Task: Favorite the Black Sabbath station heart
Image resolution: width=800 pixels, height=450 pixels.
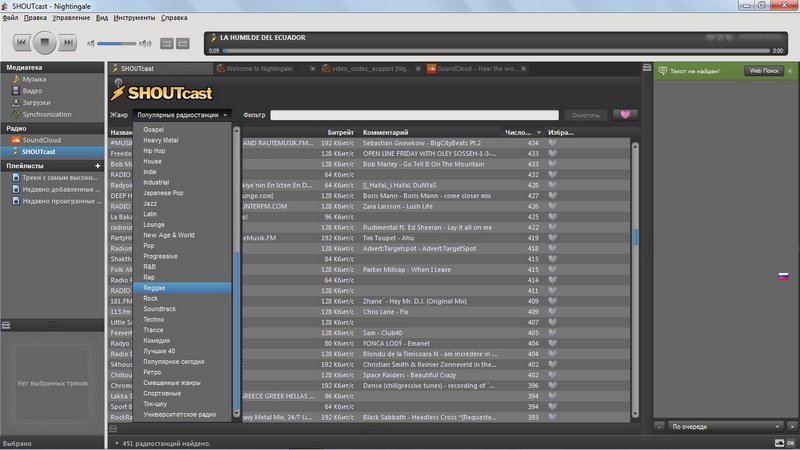Action: [x=553, y=417]
